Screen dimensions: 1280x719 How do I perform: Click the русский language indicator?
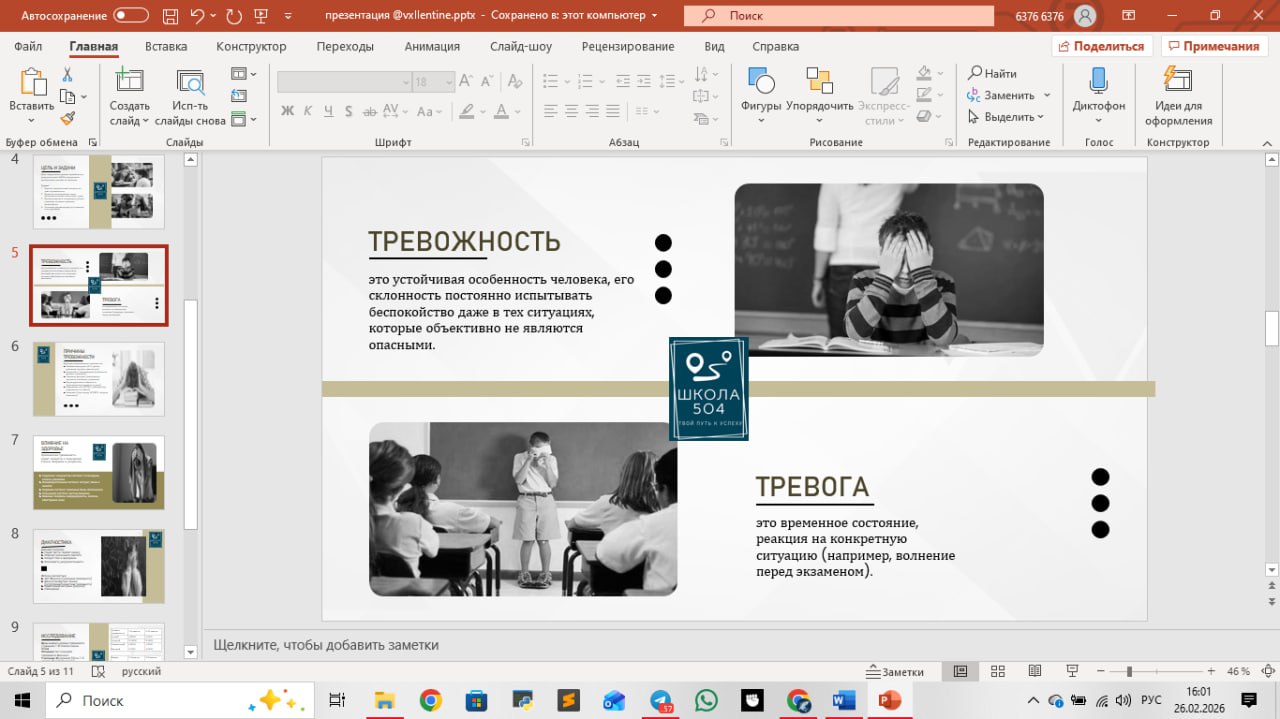(142, 672)
